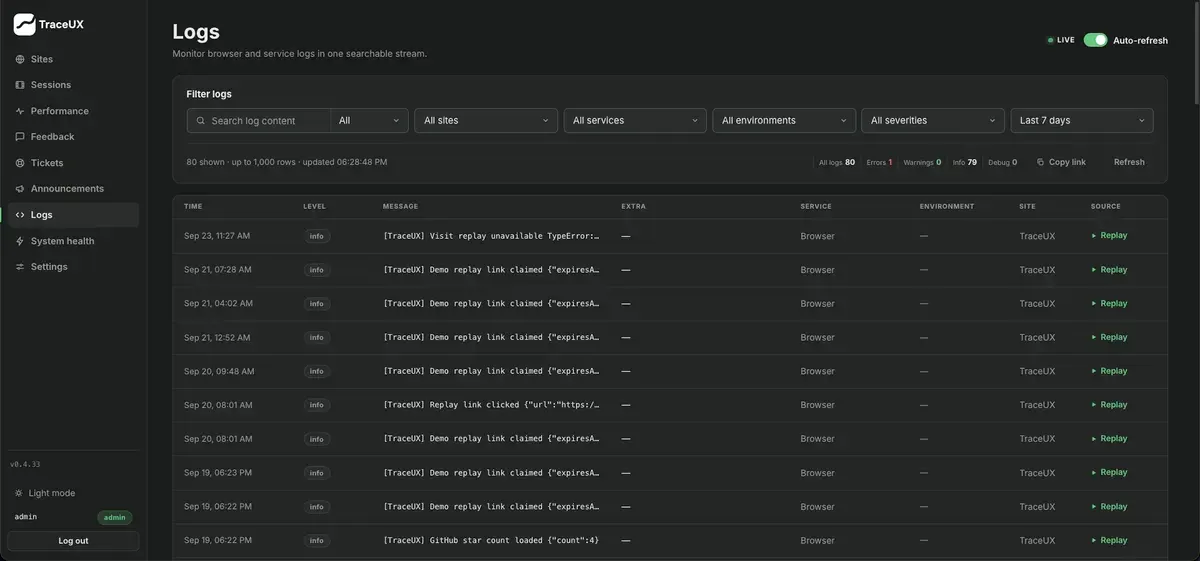Click the Light mode sun icon

(19, 493)
